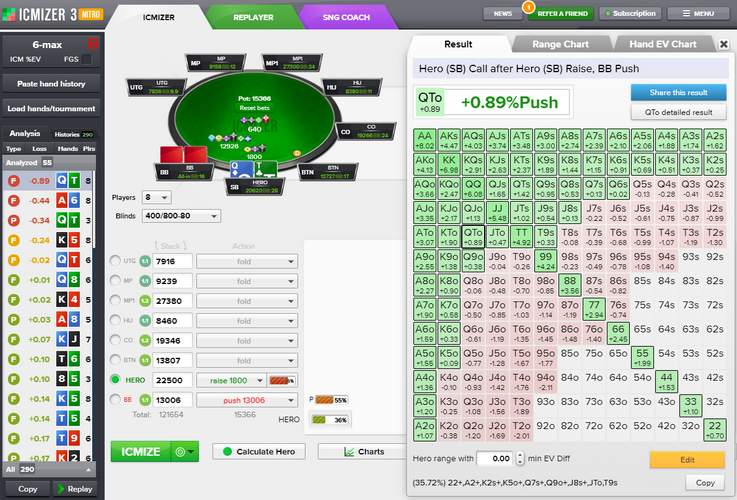Click the Hero's Q card on the table
Viewport: 737px width, 500px height.
241,170
